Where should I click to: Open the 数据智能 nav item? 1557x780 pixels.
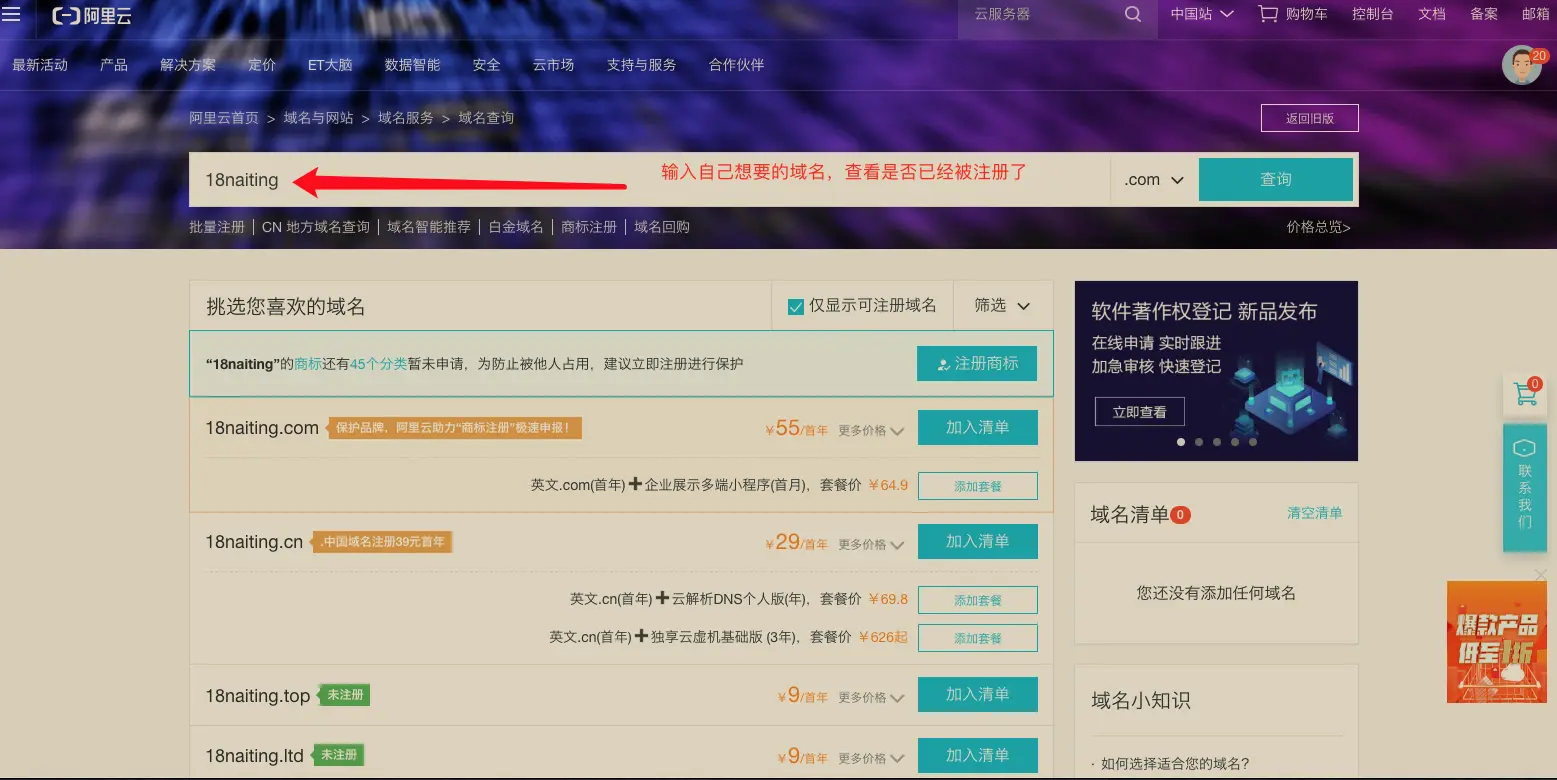click(412, 65)
